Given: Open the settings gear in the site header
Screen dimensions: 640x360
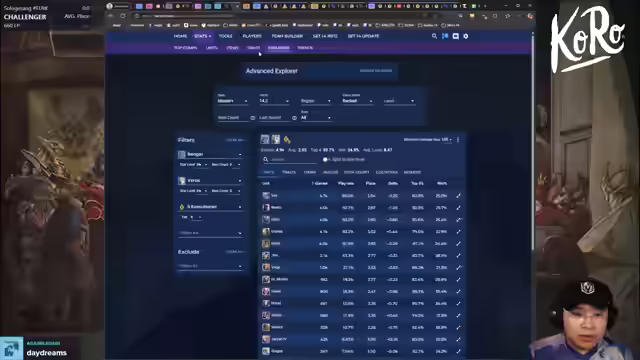Looking at the screenshot, I should (x=466, y=36).
